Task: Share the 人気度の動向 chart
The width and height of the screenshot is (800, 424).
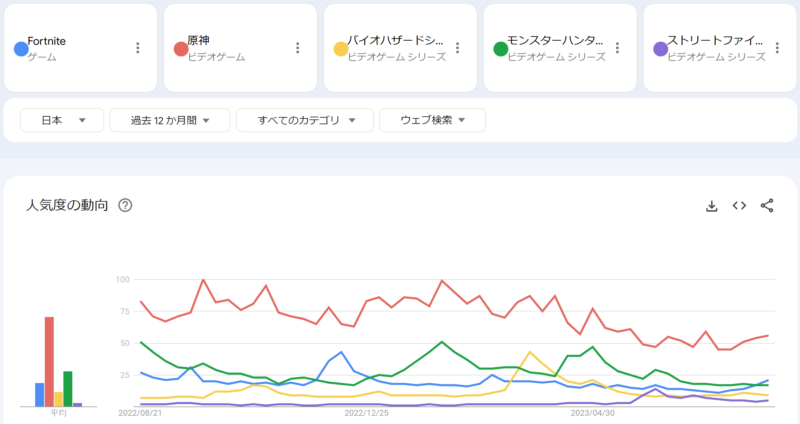Action: click(767, 206)
